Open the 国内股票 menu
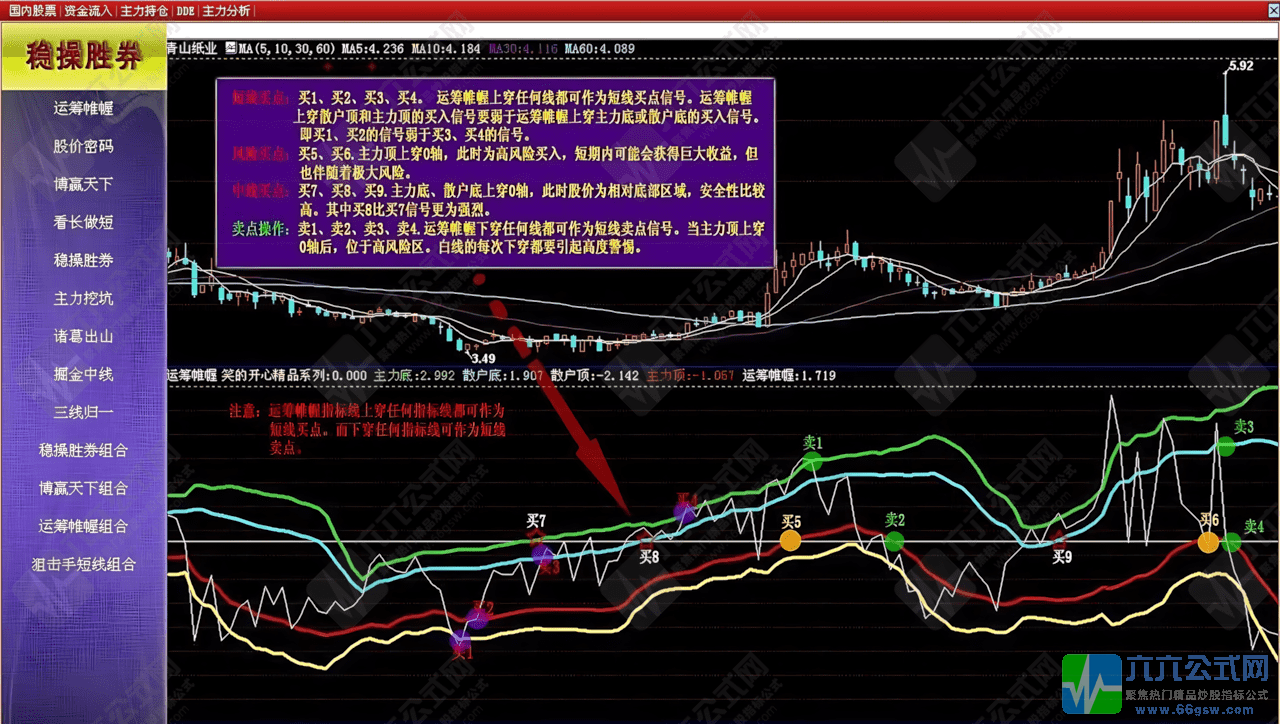 (x=31, y=11)
